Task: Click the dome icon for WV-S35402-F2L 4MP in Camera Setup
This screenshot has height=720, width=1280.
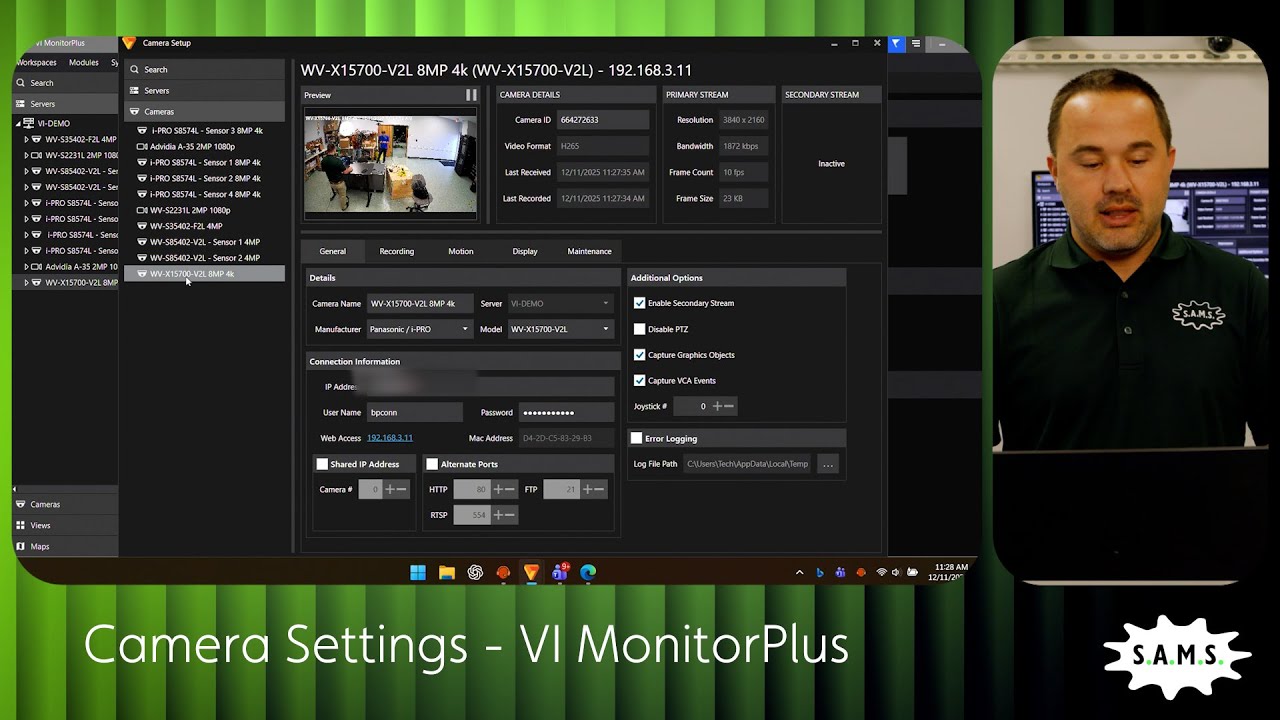Action: (x=142, y=226)
